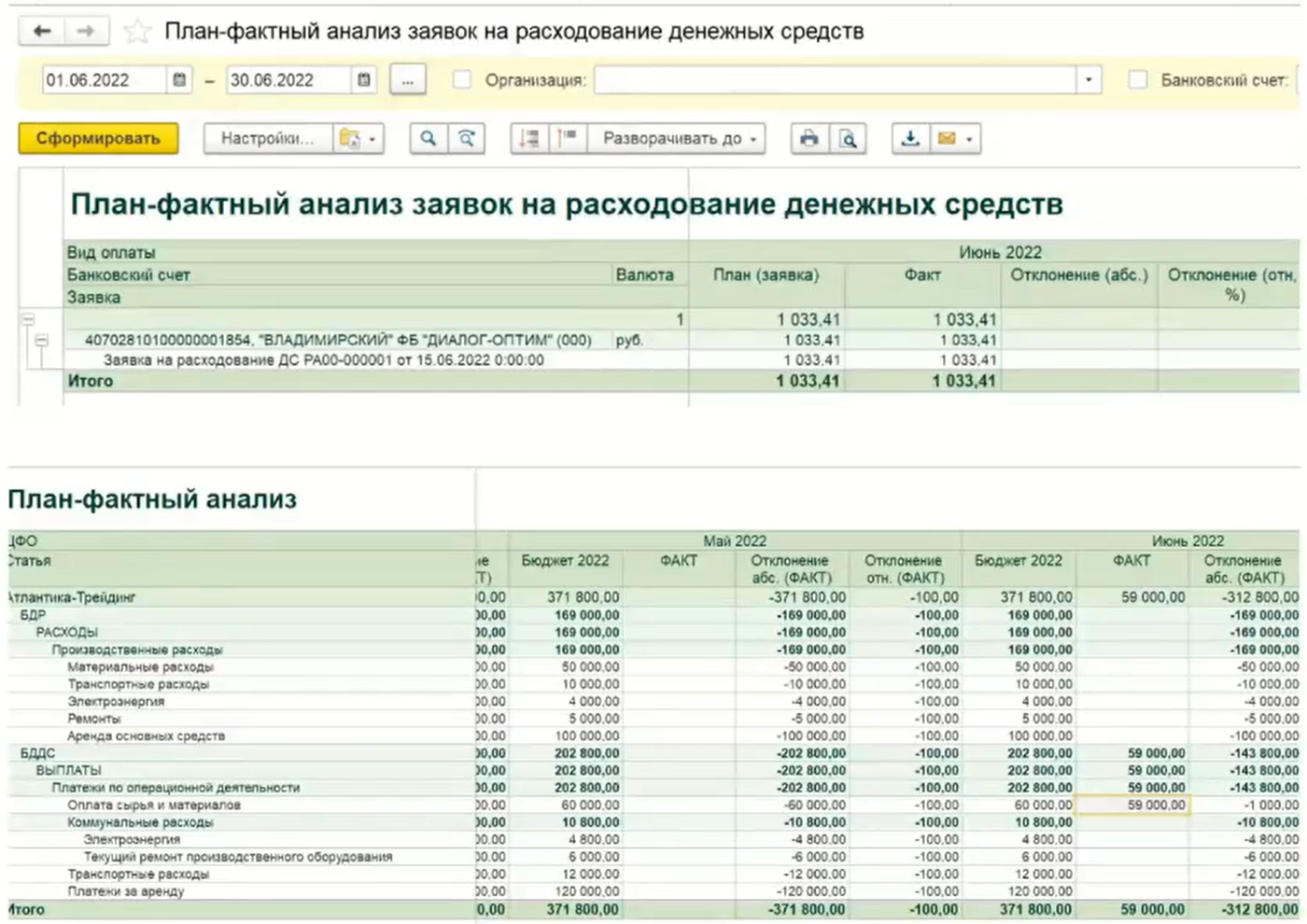
Task: Select the Материальные расходы row
Action: pyautogui.click(x=140, y=667)
